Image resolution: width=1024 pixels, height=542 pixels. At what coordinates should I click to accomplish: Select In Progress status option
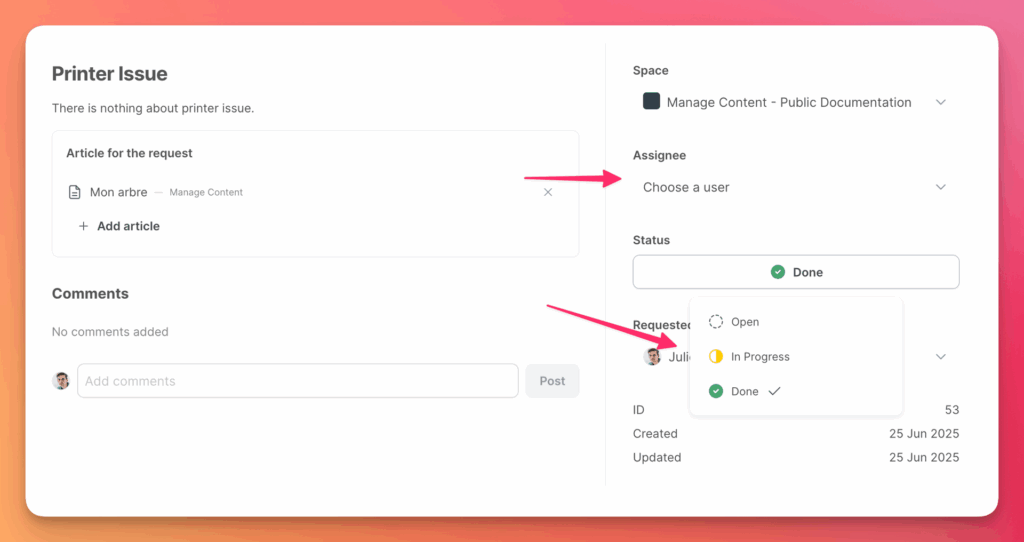click(760, 357)
